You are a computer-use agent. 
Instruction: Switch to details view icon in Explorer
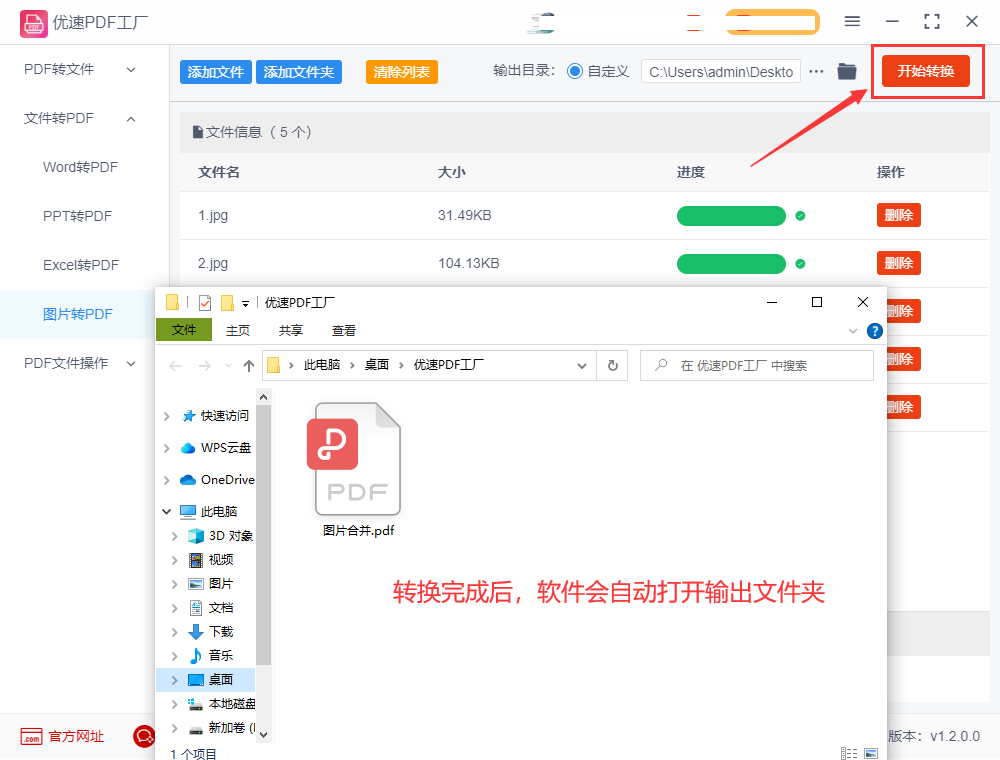(849, 753)
